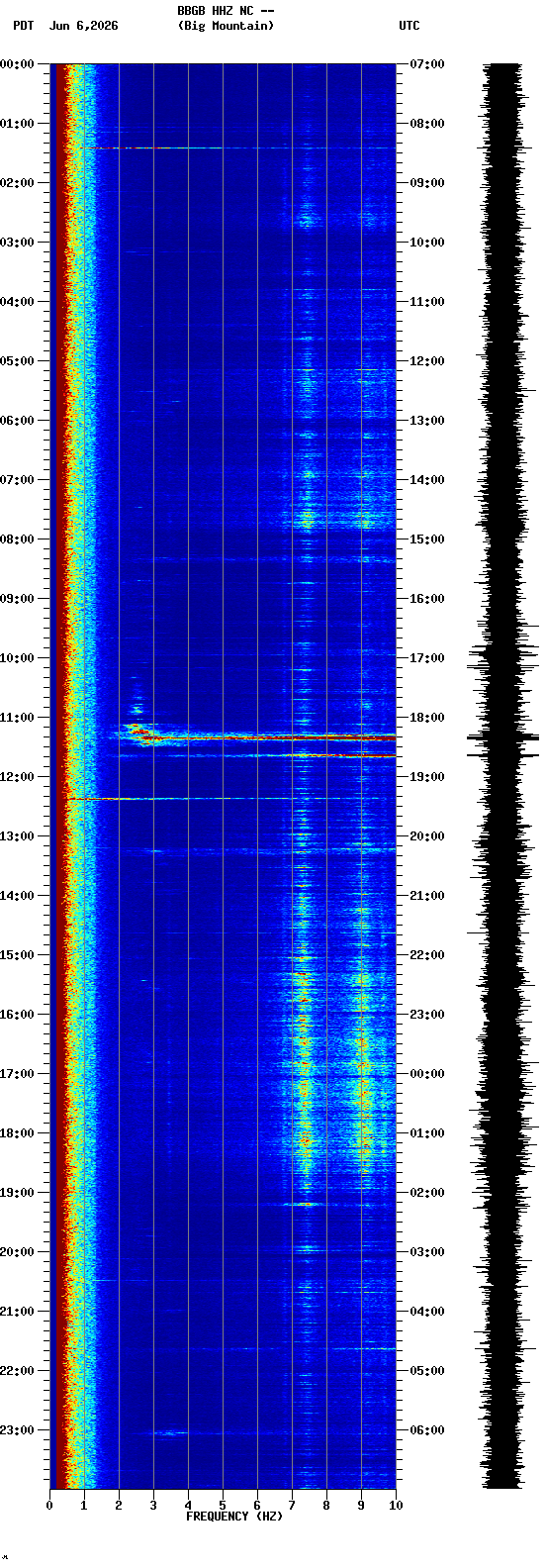The width and height of the screenshot is (546, 1568).
Task: Click the PDT time label 03:00
Action: click(17, 243)
